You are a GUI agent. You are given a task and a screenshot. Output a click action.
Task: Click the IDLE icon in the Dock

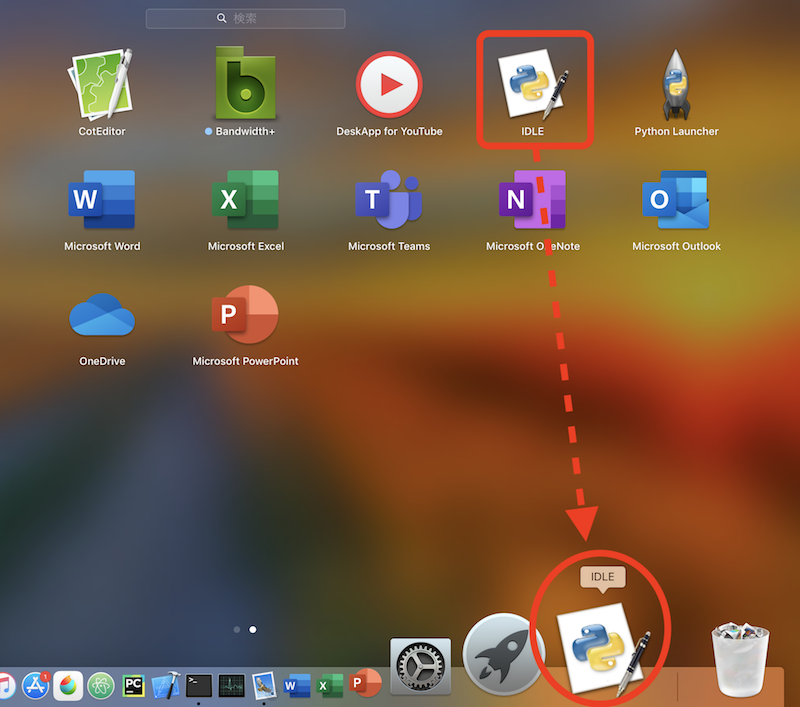(603, 649)
